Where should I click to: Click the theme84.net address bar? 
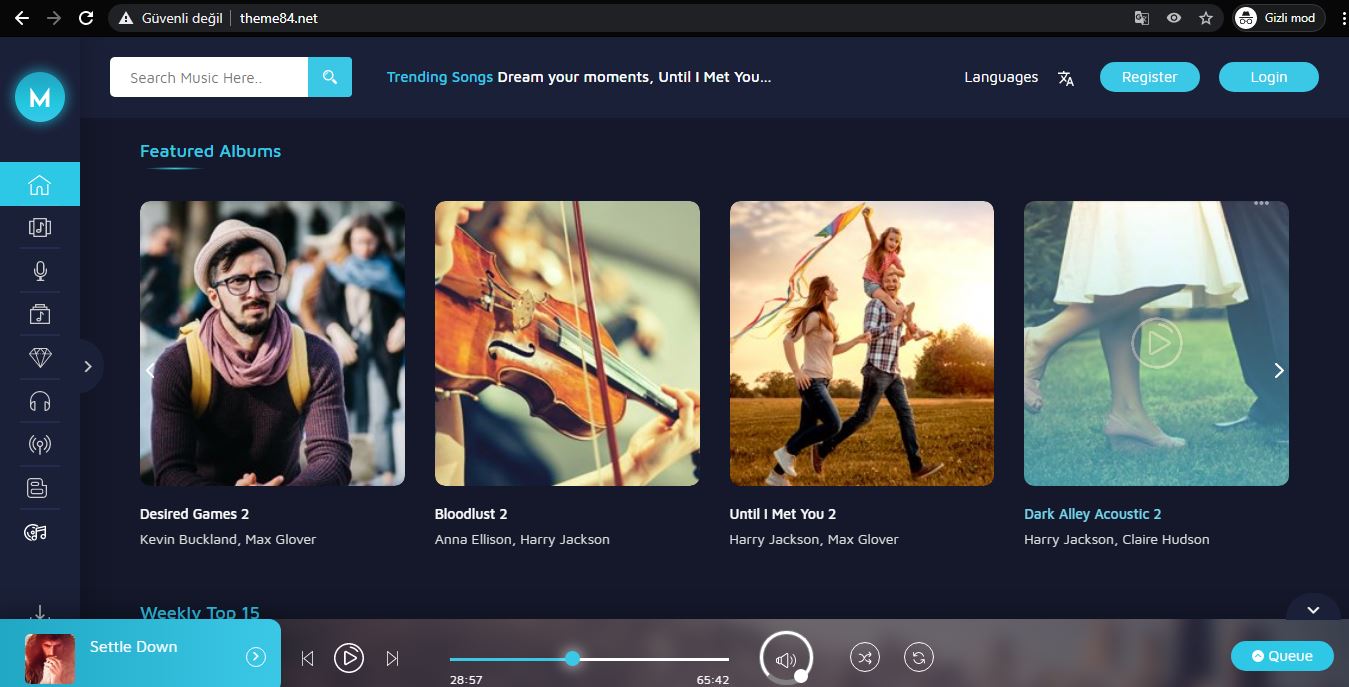pos(279,18)
